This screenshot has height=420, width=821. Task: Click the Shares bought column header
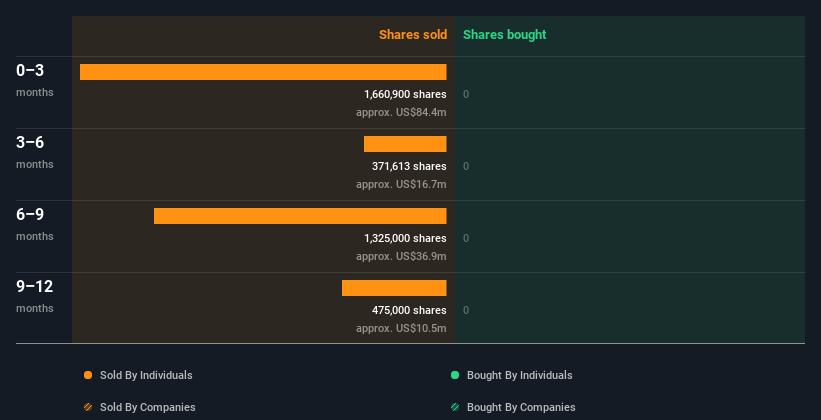click(x=504, y=35)
